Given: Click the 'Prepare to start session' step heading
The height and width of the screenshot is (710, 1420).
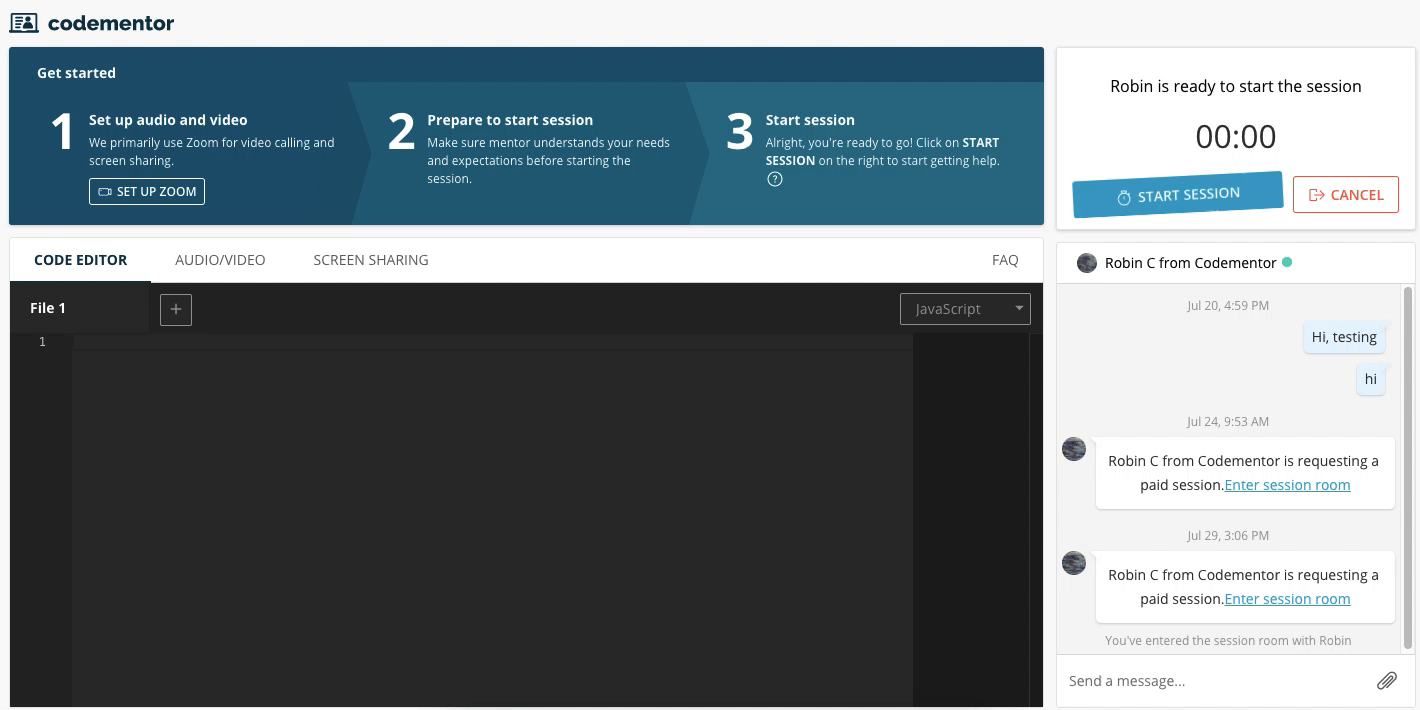Looking at the screenshot, I should tap(510, 120).
